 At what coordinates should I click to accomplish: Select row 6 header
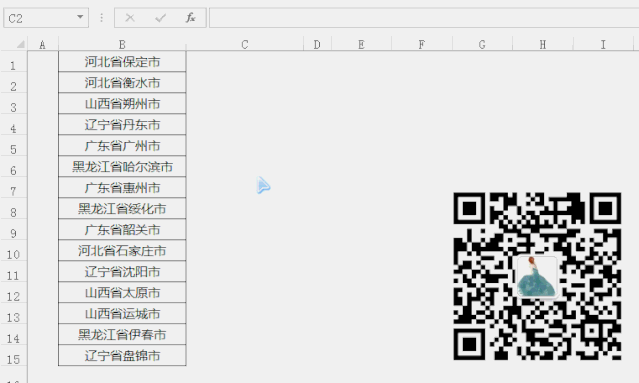[13, 167]
